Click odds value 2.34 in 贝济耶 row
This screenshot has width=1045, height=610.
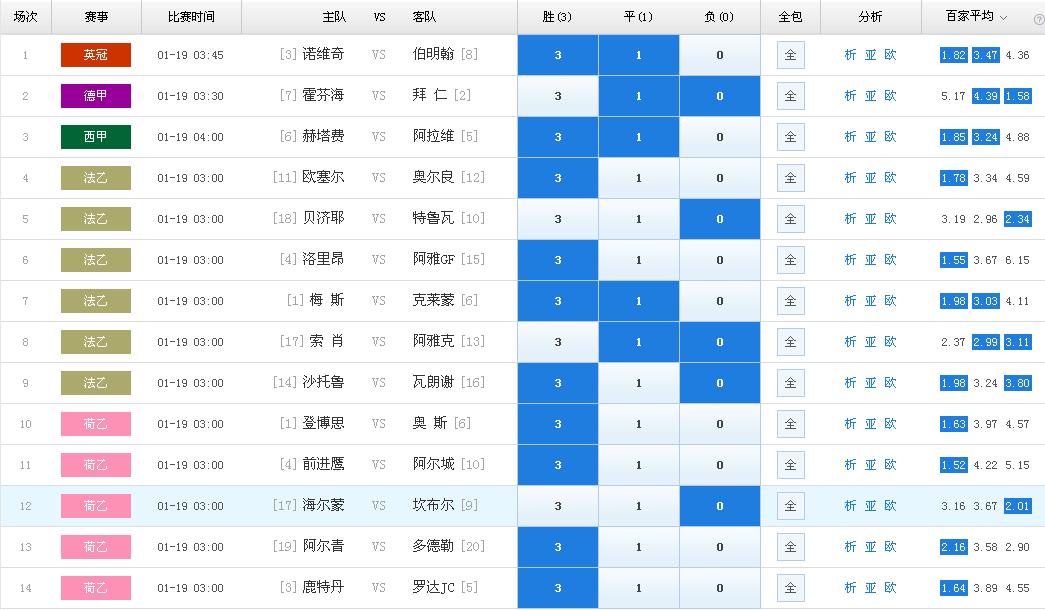pos(1018,219)
